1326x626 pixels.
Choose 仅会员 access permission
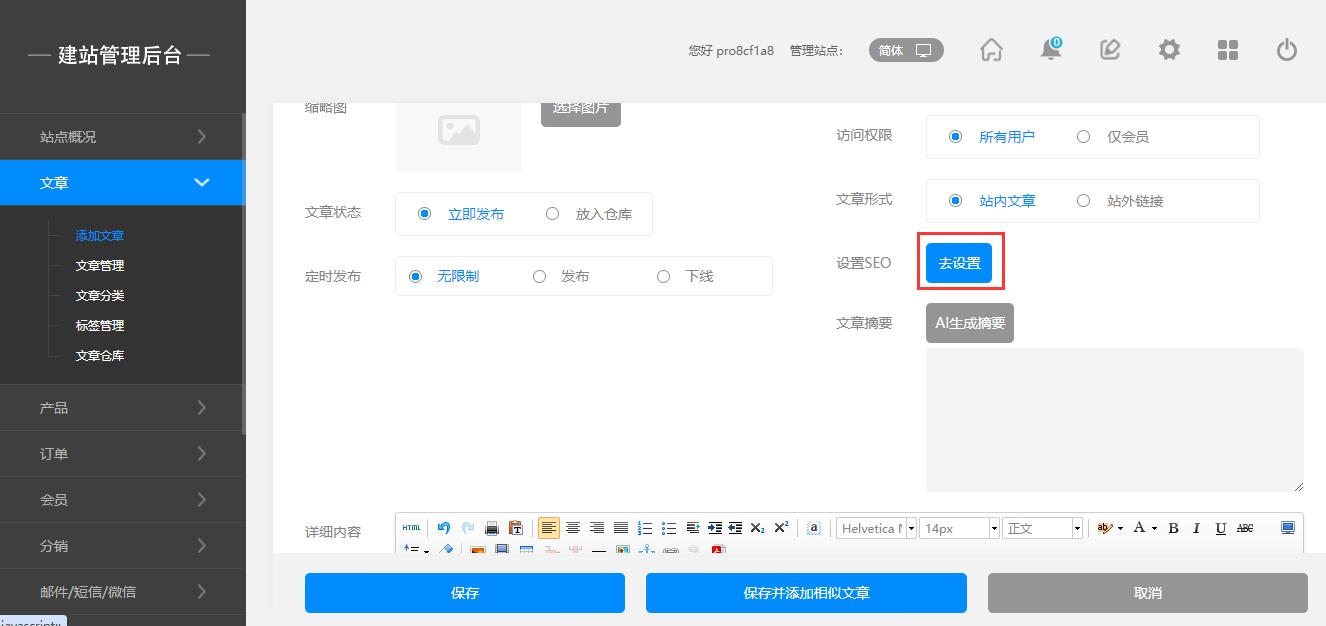click(1083, 137)
